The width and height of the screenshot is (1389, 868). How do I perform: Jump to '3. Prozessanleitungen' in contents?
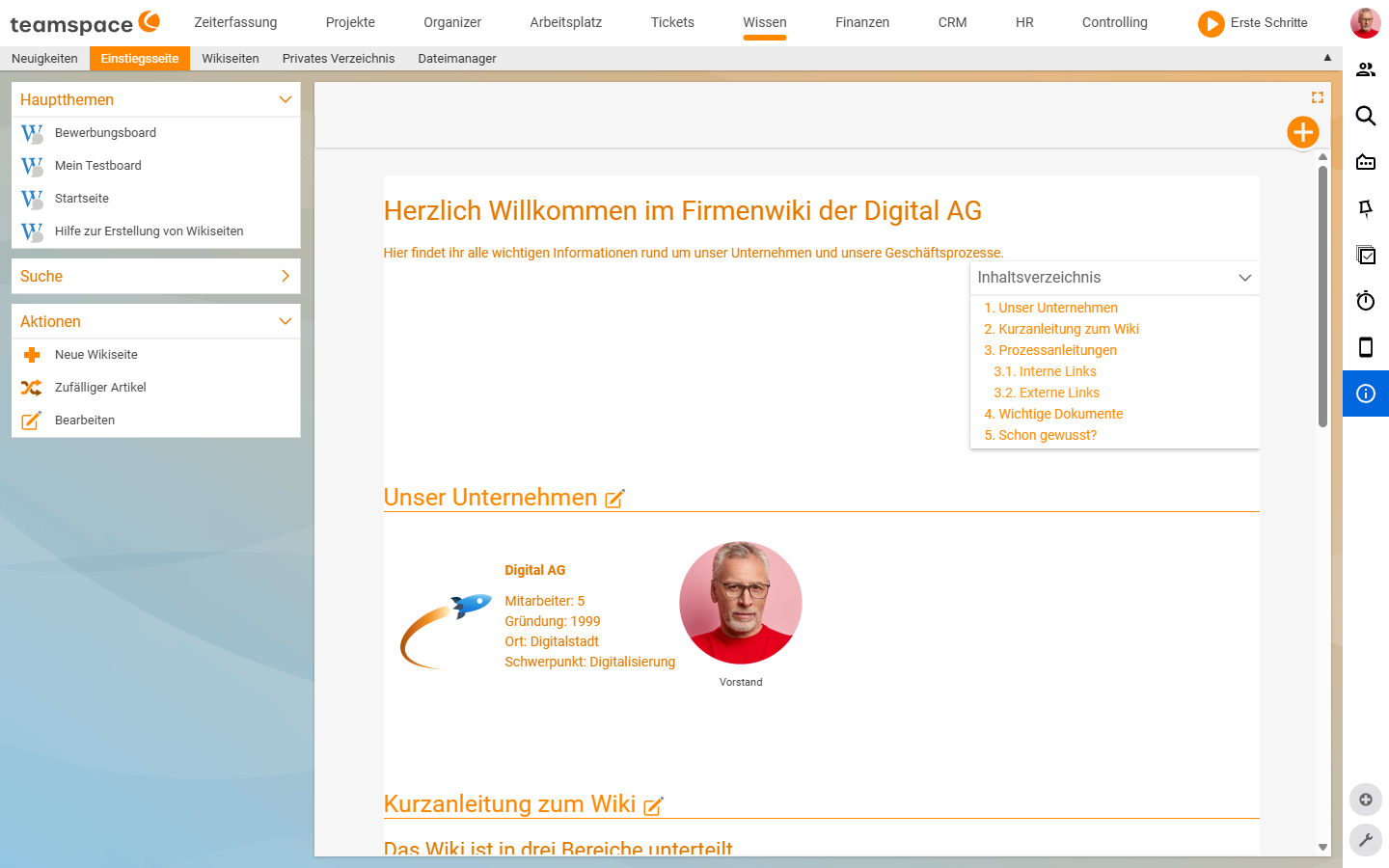coord(1050,350)
